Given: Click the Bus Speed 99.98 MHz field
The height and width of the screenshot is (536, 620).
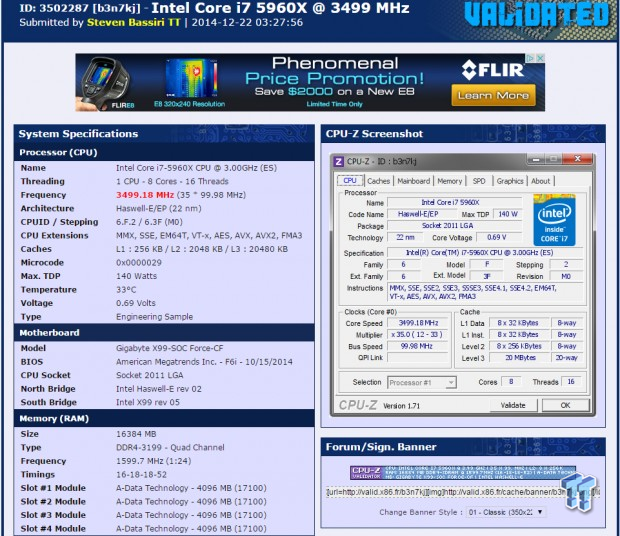Looking at the screenshot, I should point(418,346).
